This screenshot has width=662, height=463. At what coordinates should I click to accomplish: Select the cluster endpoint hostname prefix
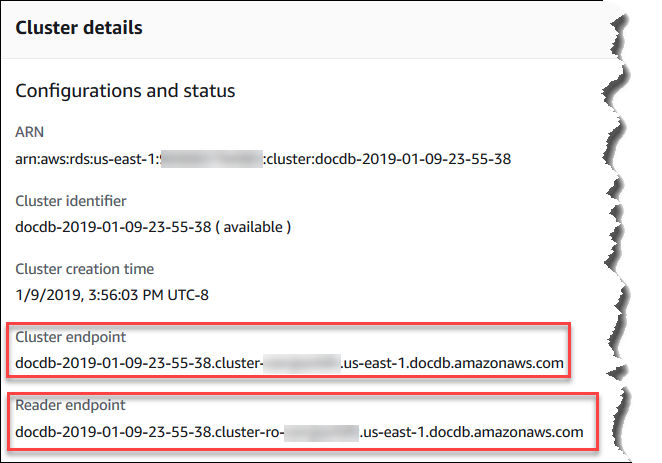(138, 363)
